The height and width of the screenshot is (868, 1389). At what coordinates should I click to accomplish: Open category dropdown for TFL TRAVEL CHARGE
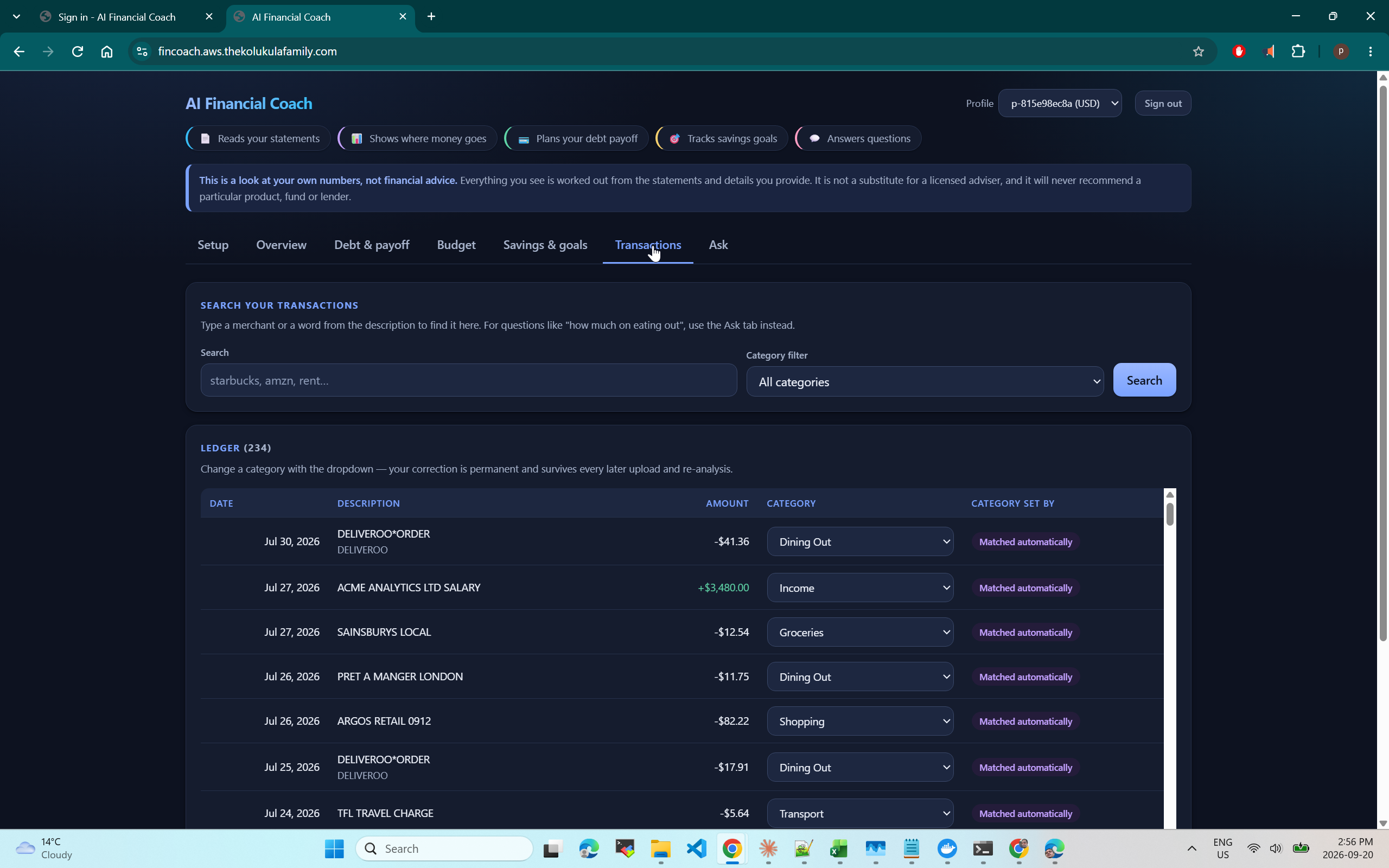(860, 813)
